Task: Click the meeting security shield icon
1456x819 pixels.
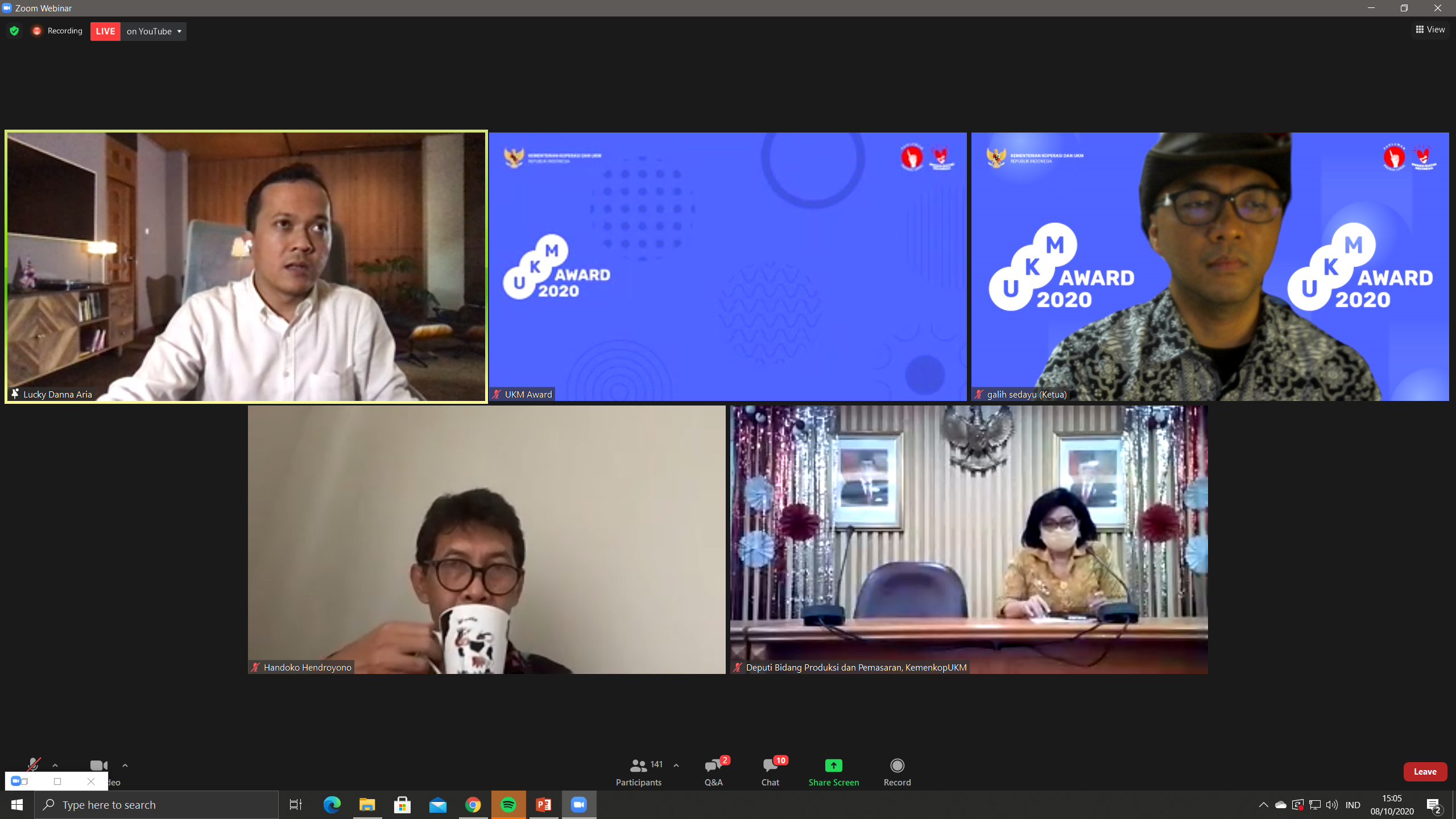Action: 14,31
